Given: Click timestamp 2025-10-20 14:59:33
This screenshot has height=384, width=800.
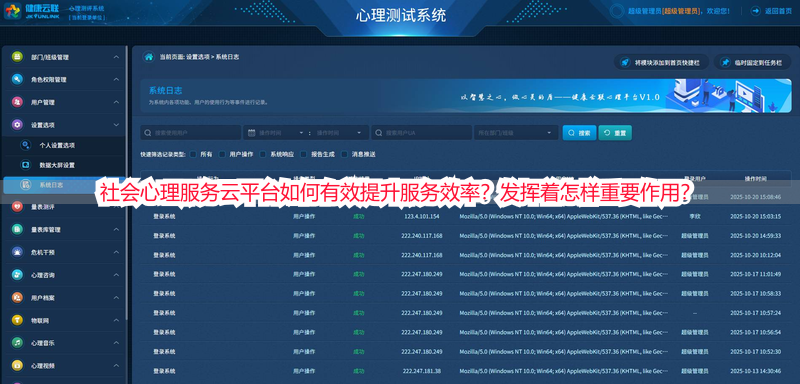Looking at the screenshot, I should pyautogui.click(x=755, y=236).
